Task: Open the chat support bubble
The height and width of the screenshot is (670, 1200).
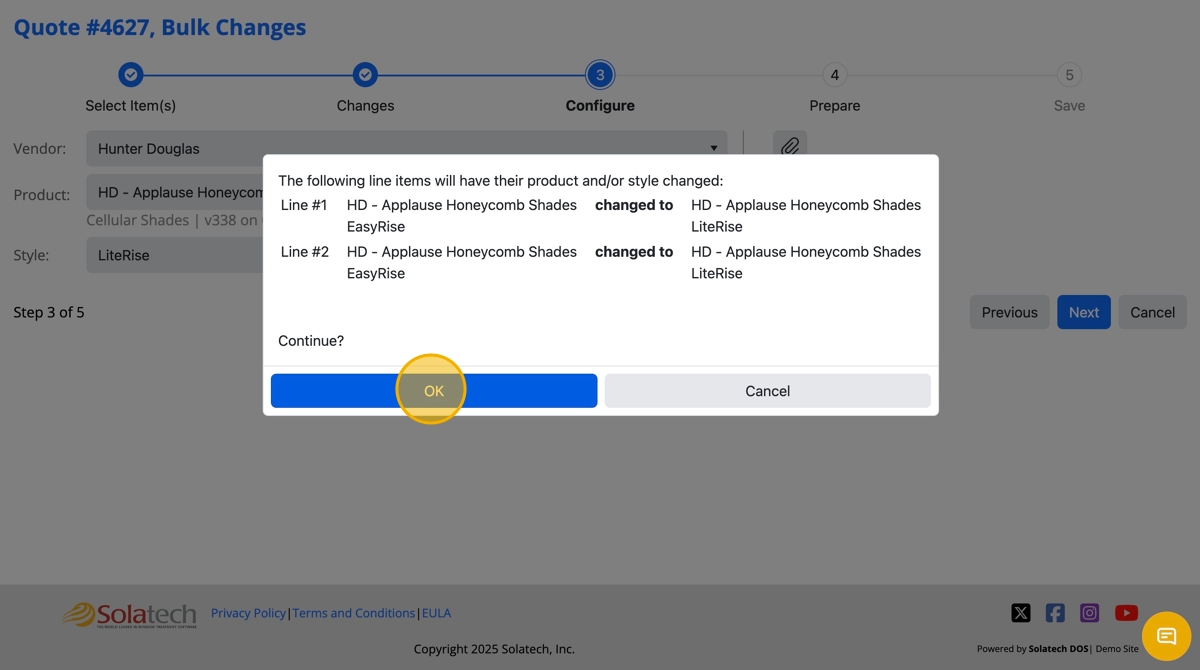Action: 1166,636
